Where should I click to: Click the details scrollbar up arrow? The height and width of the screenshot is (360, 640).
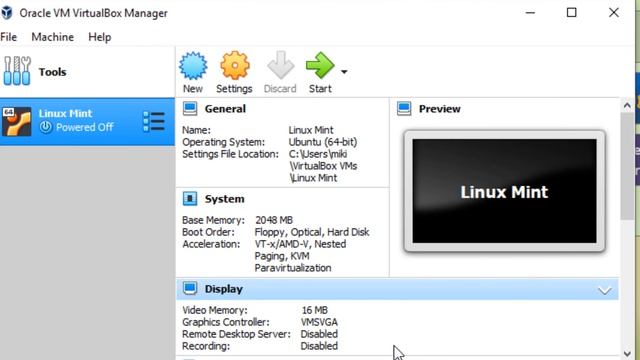[x=627, y=106]
